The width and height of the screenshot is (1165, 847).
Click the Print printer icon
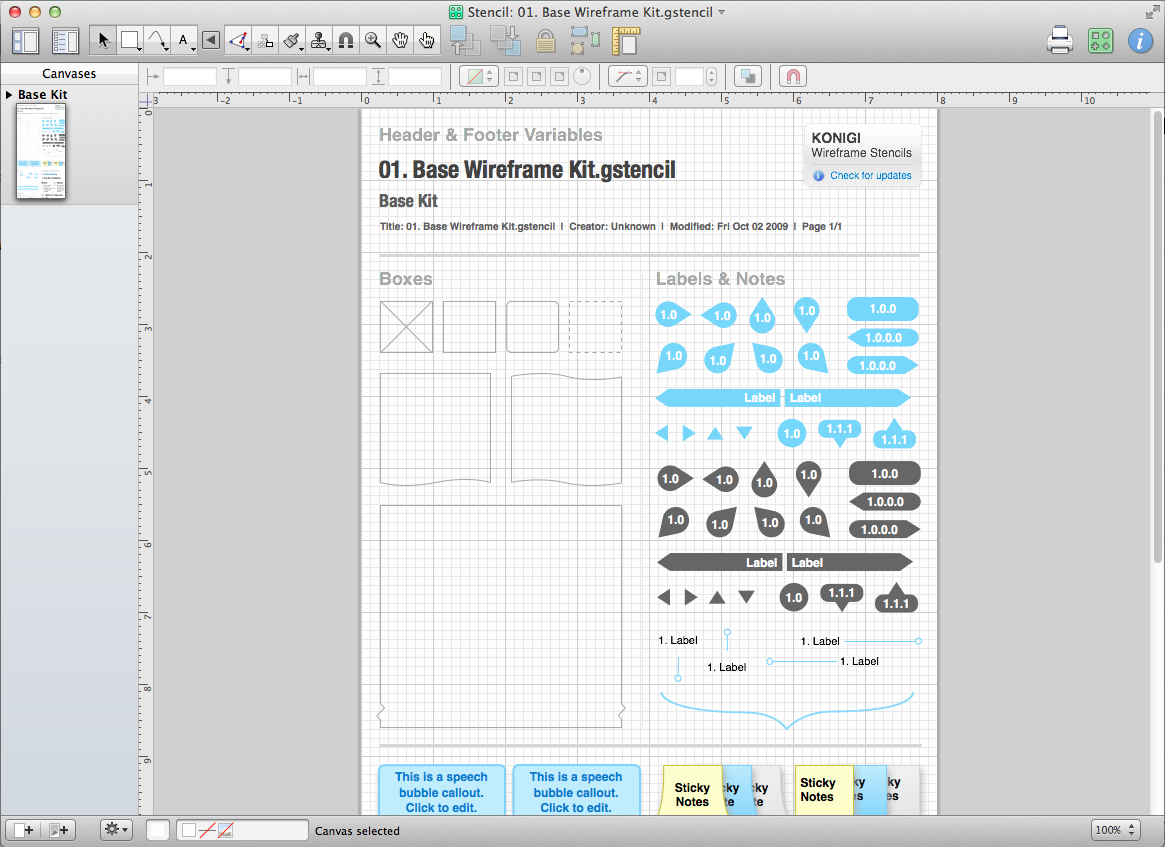click(x=1060, y=41)
